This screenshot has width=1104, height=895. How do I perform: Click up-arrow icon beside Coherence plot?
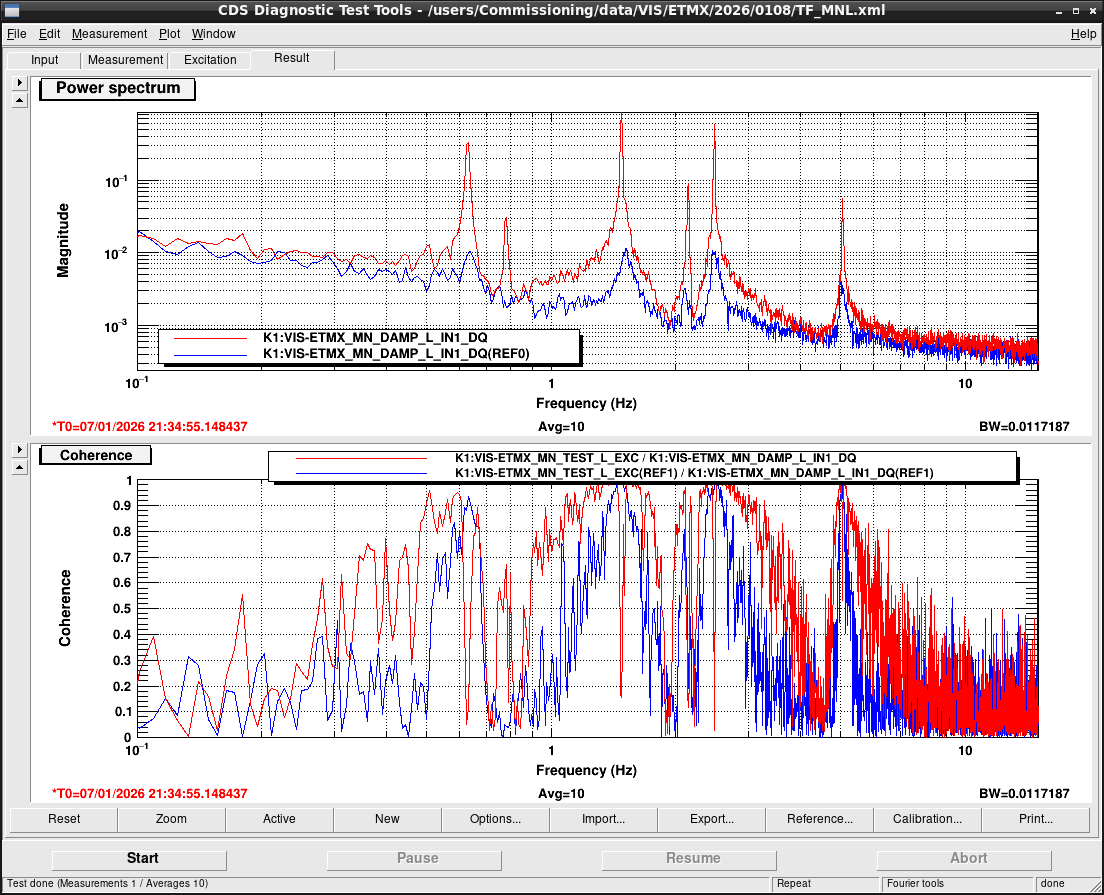coord(20,467)
